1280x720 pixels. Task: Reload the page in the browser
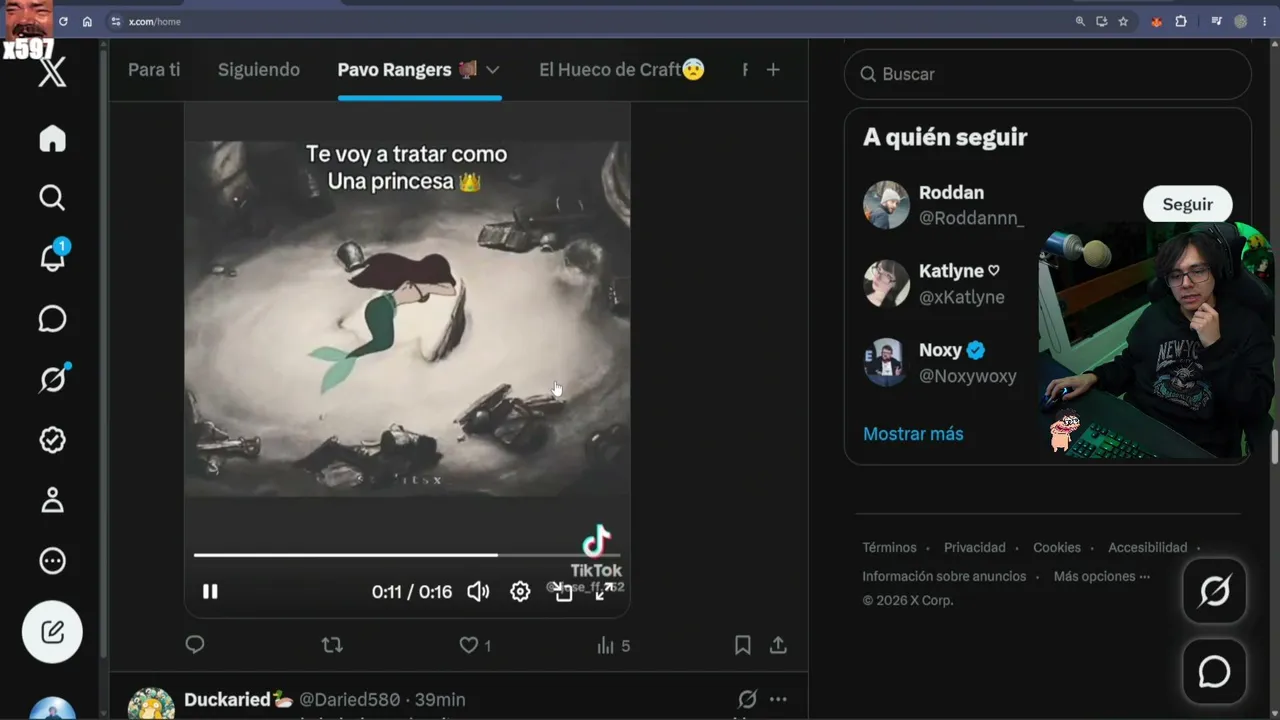[x=63, y=21]
